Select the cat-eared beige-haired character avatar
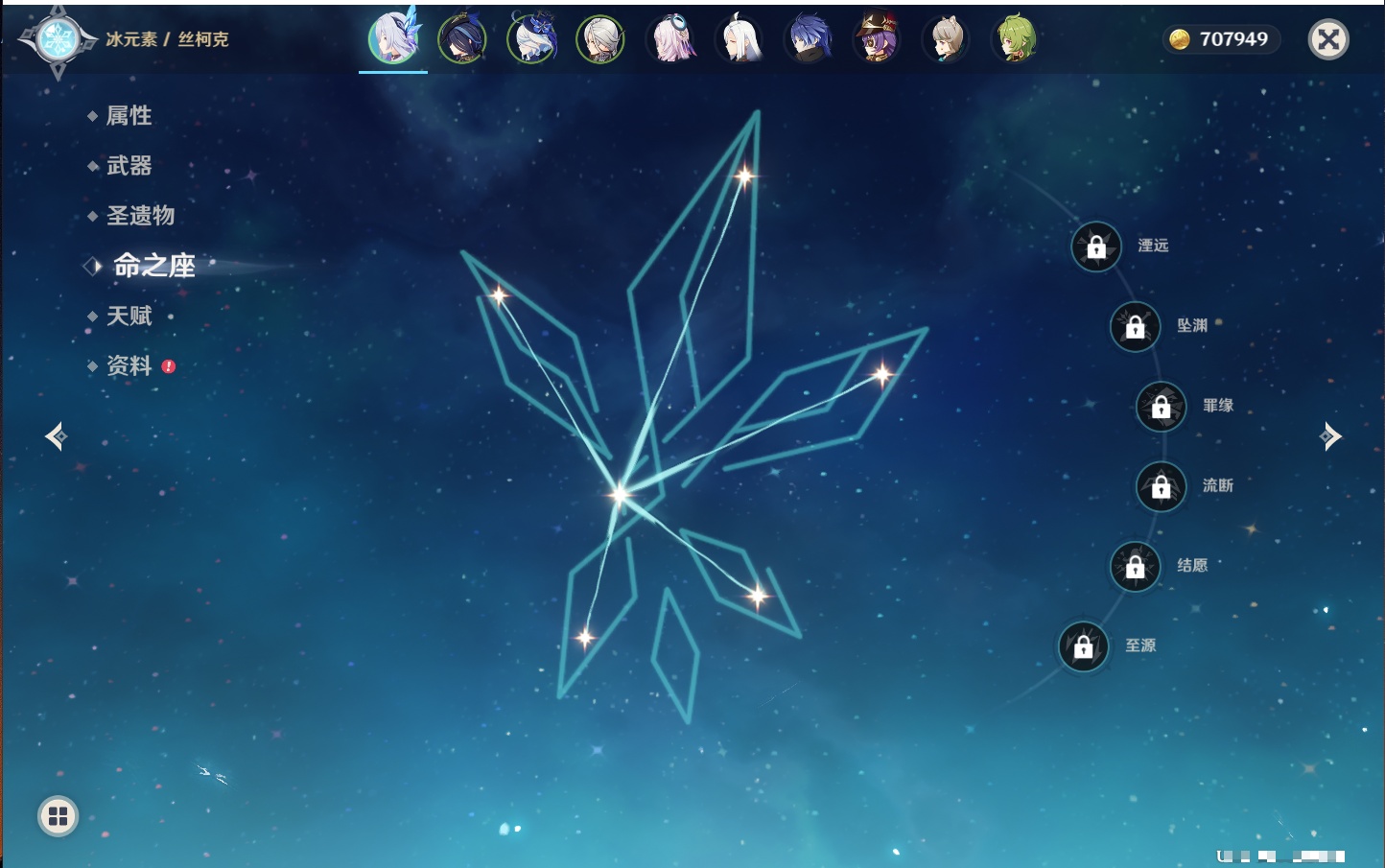This screenshot has width=1385, height=868. [947, 39]
